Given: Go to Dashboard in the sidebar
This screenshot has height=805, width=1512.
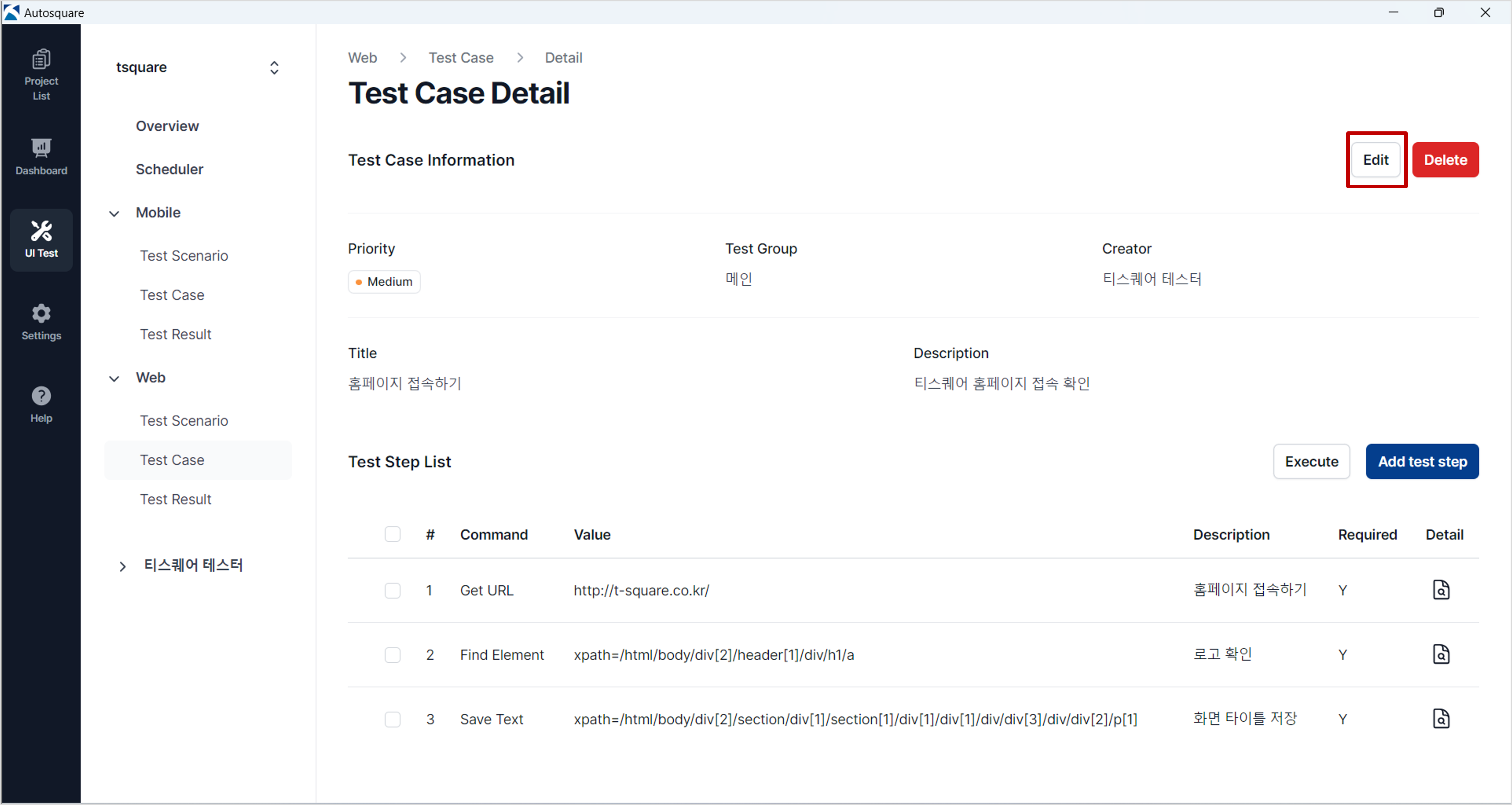Looking at the screenshot, I should (x=41, y=157).
